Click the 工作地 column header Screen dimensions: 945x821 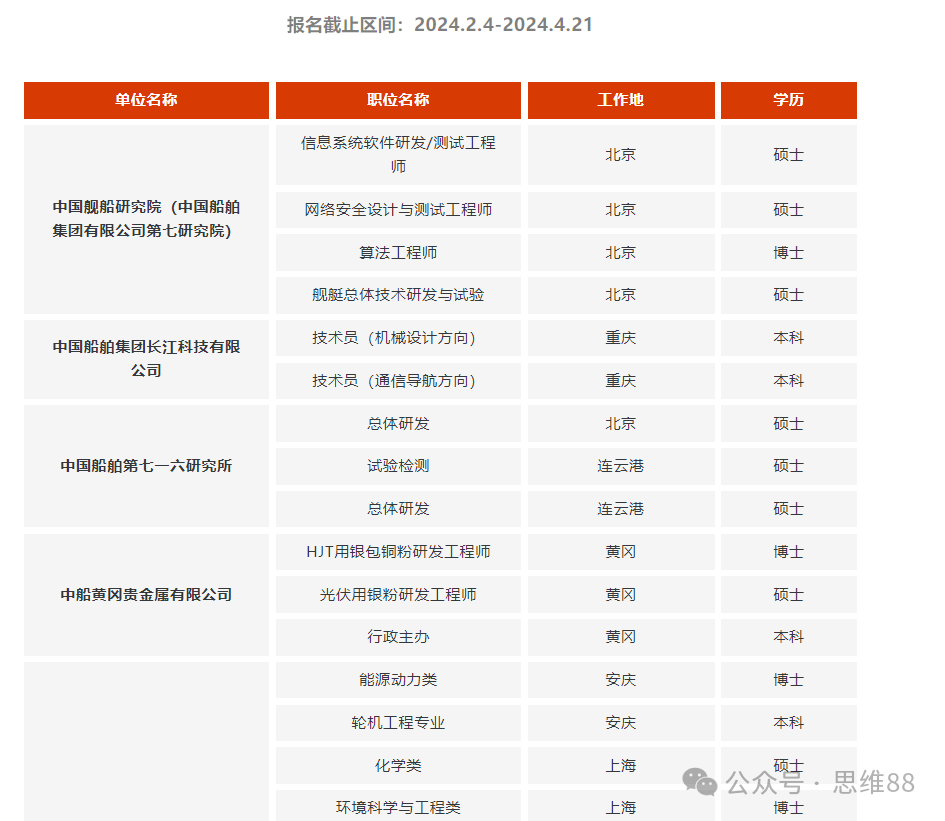621,100
